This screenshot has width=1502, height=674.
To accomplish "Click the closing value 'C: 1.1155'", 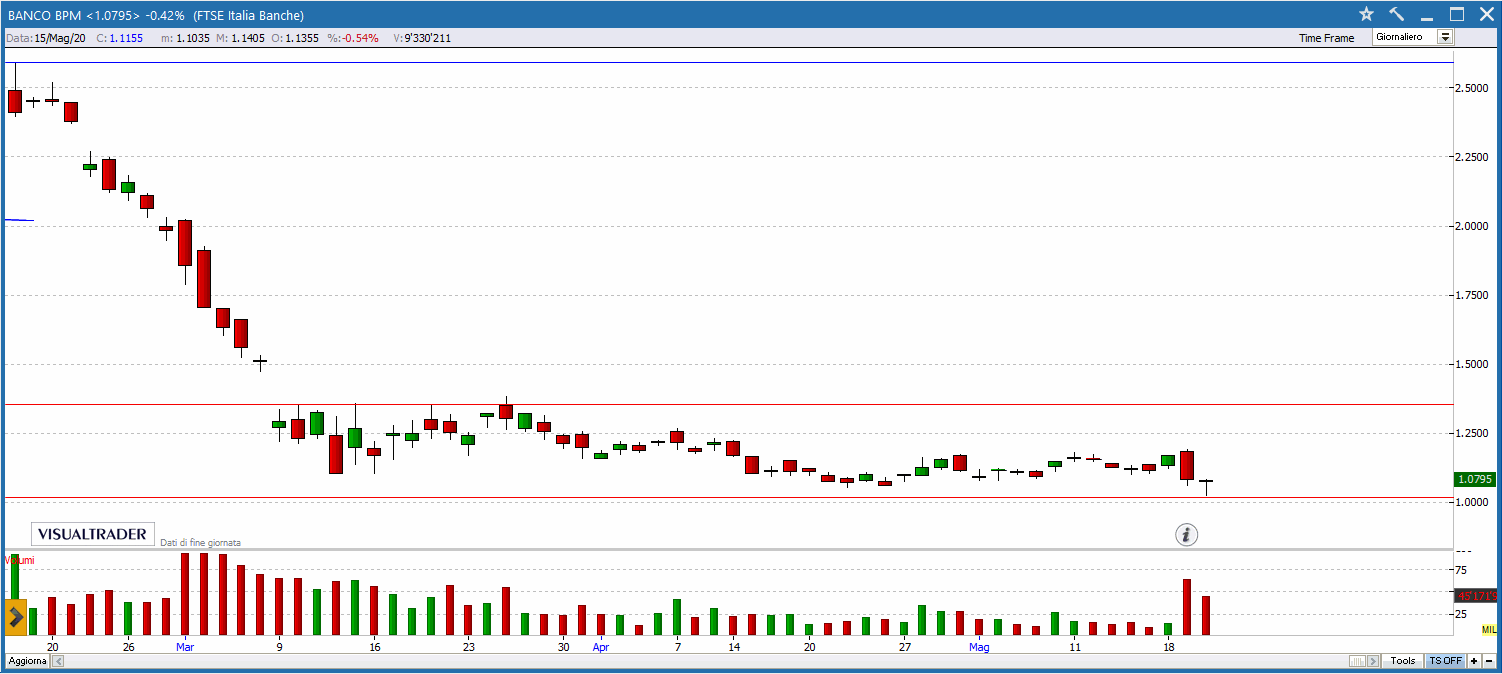I will [120, 38].
